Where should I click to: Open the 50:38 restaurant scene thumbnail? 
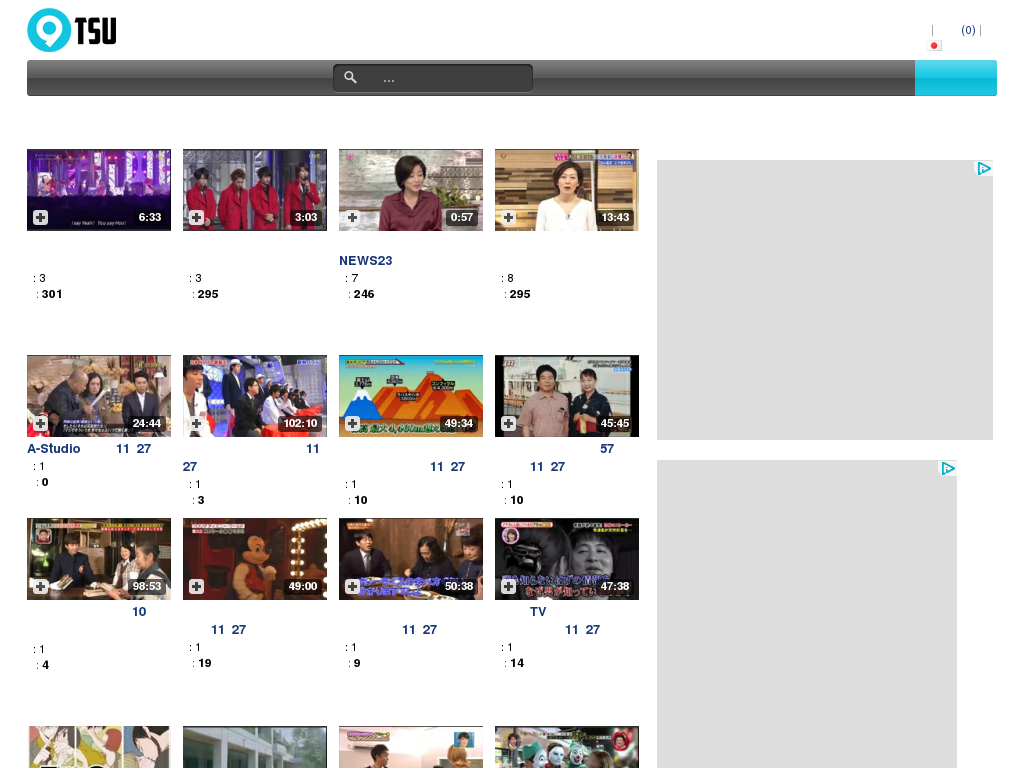coord(411,559)
